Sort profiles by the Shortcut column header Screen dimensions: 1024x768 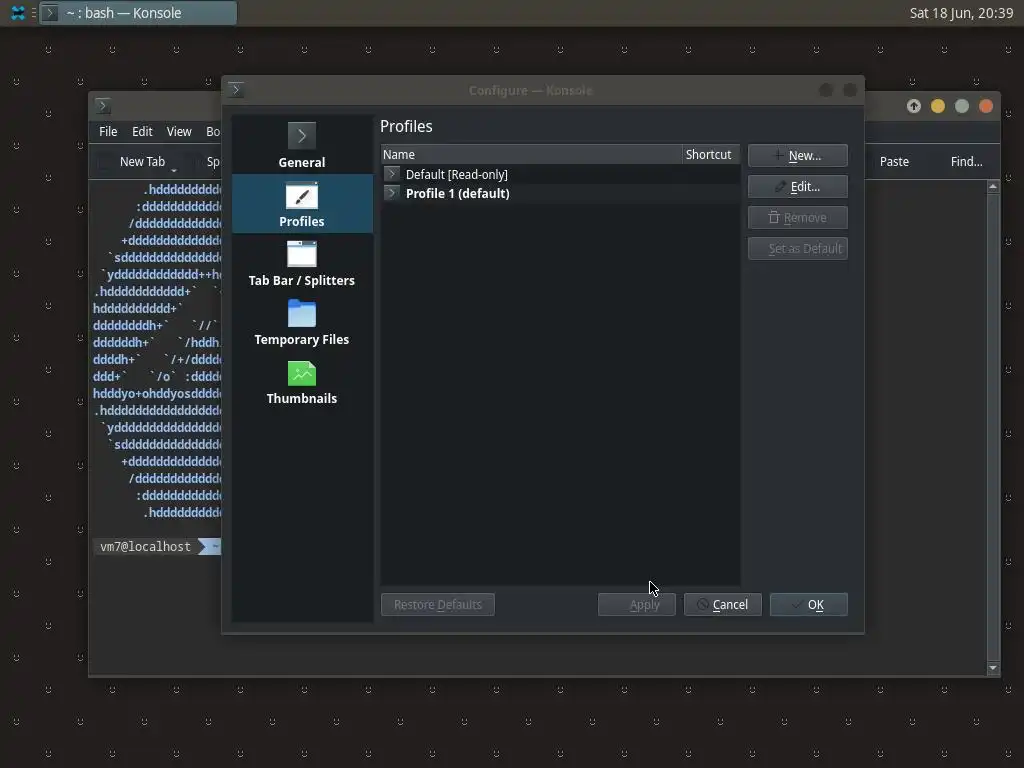click(711, 155)
